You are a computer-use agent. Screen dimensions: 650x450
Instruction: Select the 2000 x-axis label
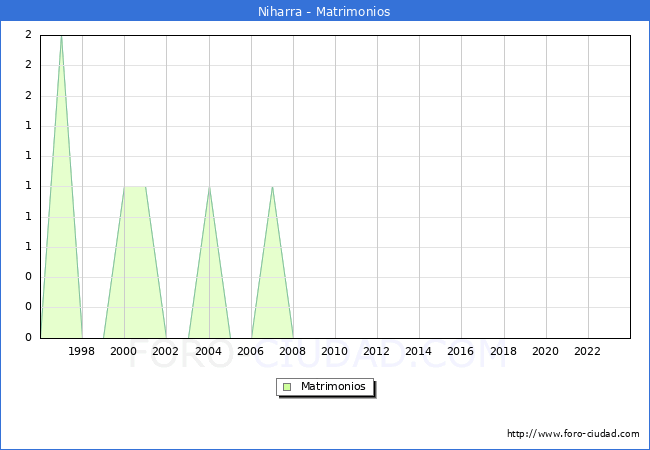pyautogui.click(x=124, y=351)
